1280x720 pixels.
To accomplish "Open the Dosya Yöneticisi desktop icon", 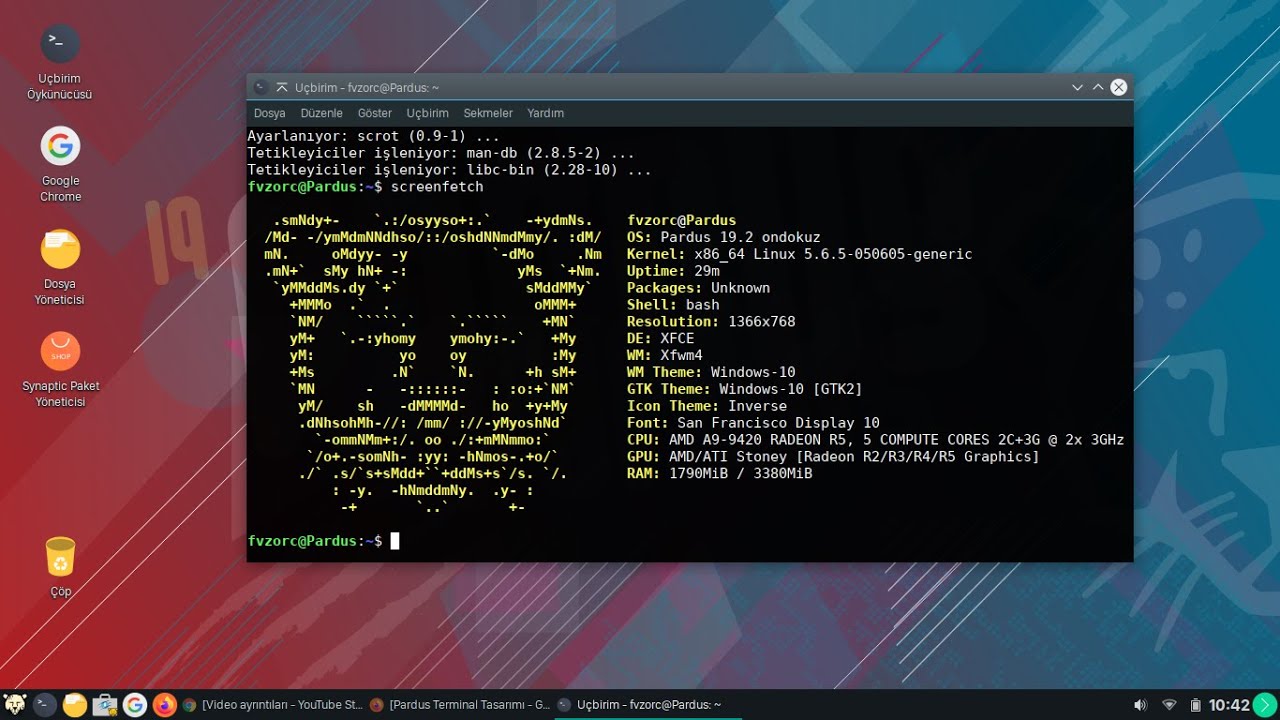I will tap(60, 268).
